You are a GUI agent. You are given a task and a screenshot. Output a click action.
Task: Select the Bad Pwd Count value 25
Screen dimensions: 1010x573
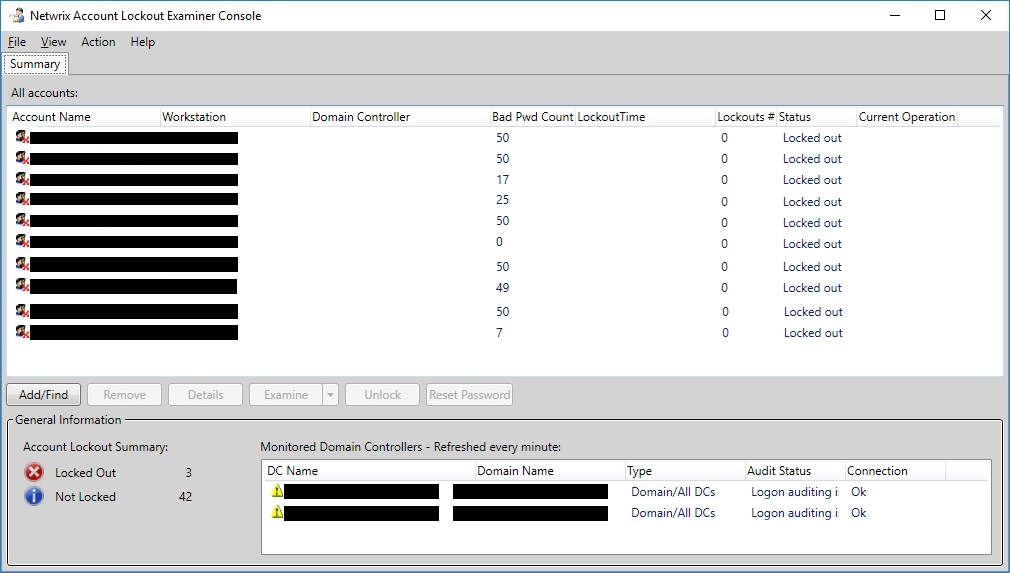click(x=502, y=200)
